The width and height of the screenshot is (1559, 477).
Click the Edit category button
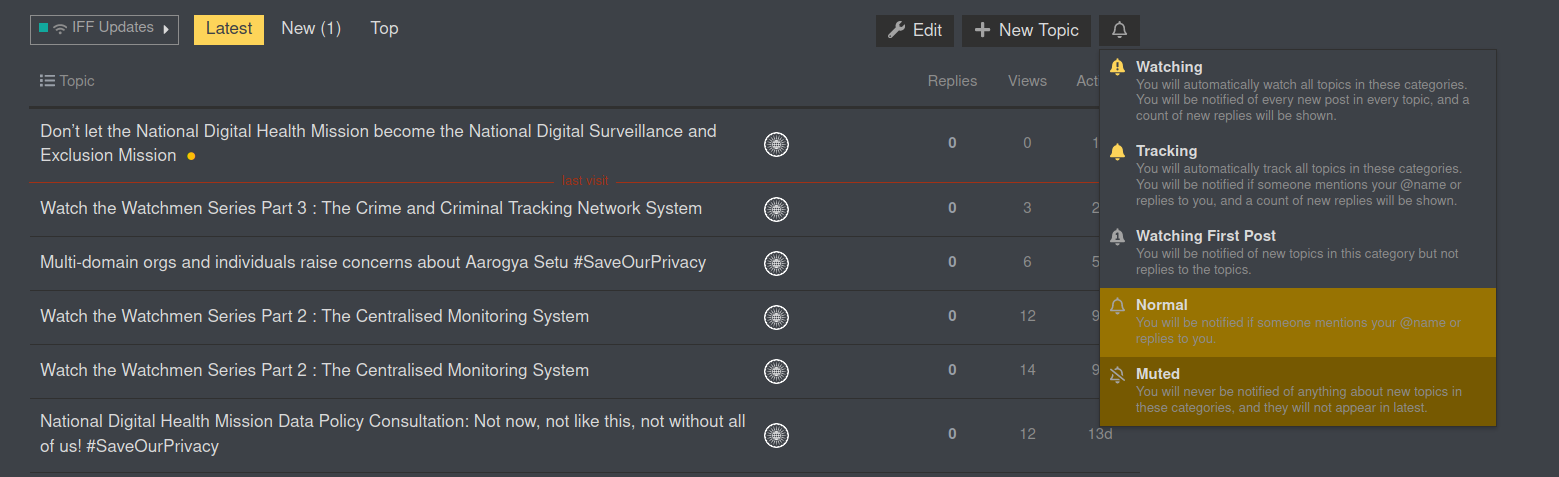[915, 30]
